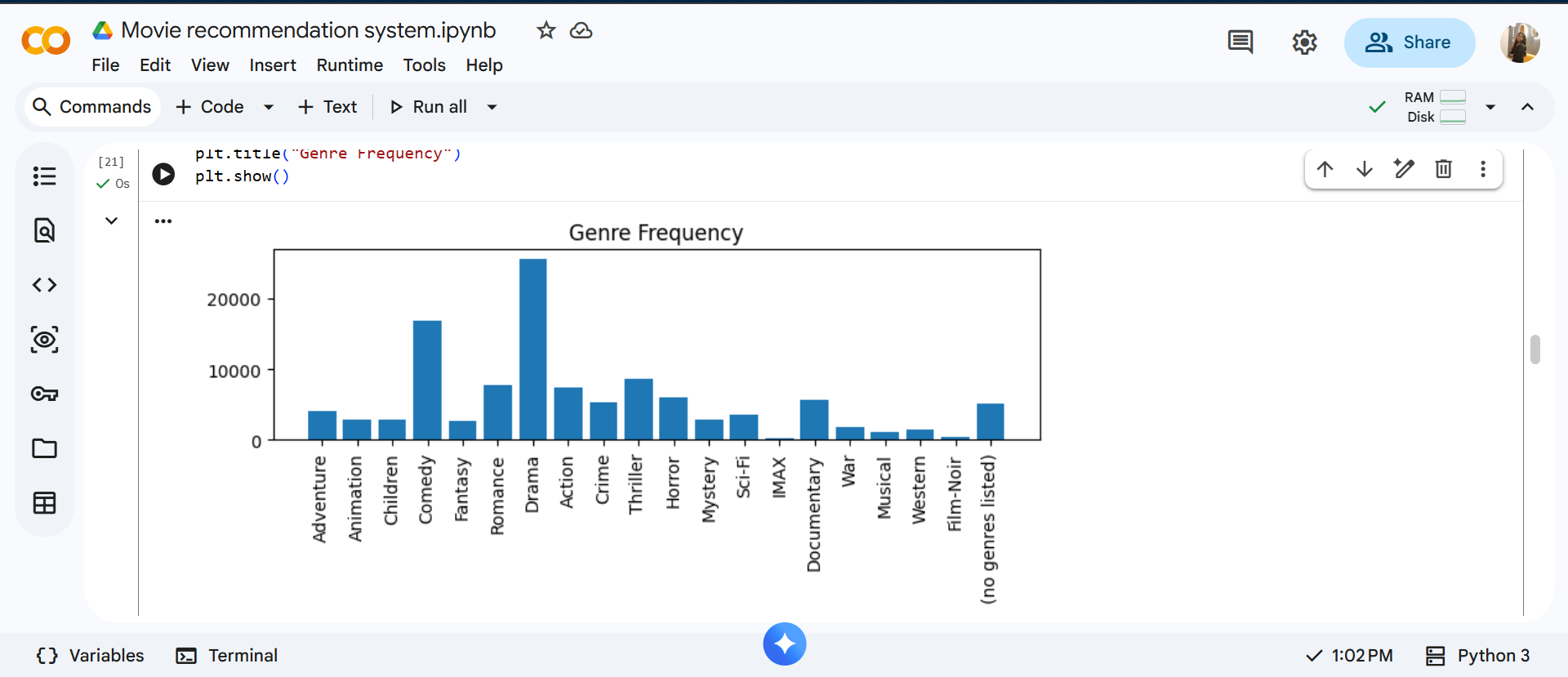Image resolution: width=1568 pixels, height=677 pixels.
Task: Collapse the toolbar header with caret
Action: pos(1527,107)
